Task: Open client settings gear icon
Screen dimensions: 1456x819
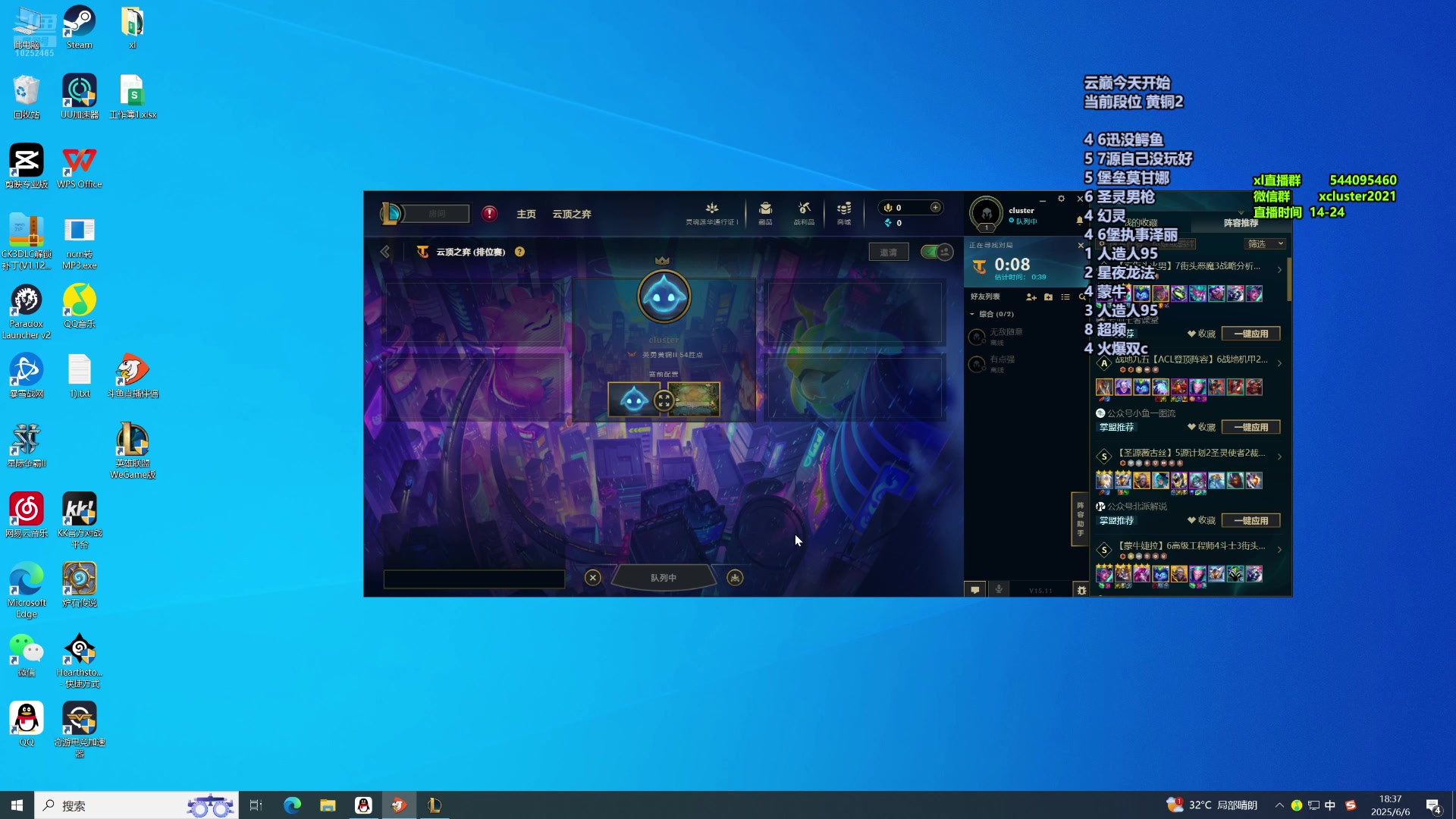Action: pyautogui.click(x=1061, y=199)
